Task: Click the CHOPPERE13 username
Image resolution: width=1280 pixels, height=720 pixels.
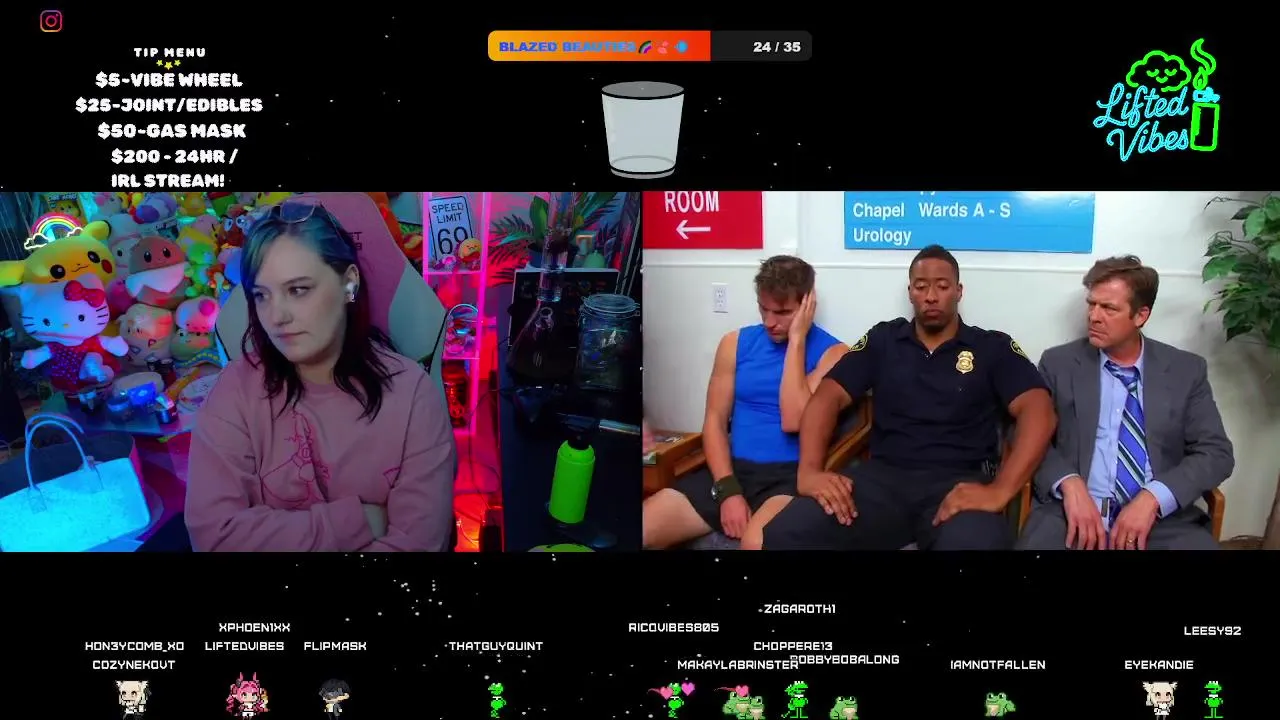Action: point(793,647)
